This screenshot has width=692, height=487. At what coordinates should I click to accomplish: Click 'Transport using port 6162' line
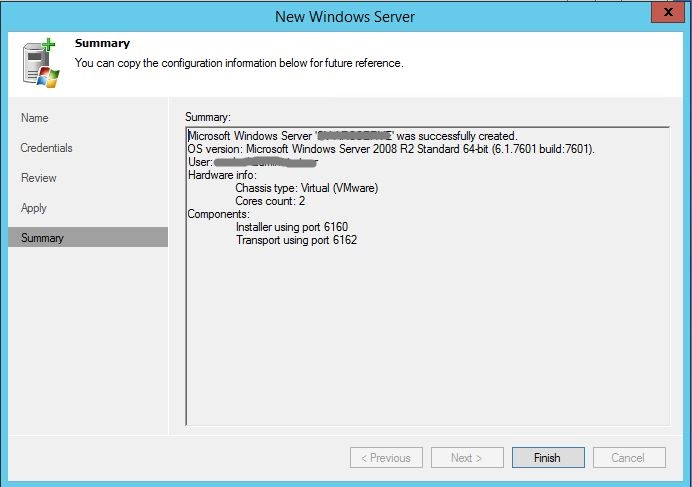296,240
